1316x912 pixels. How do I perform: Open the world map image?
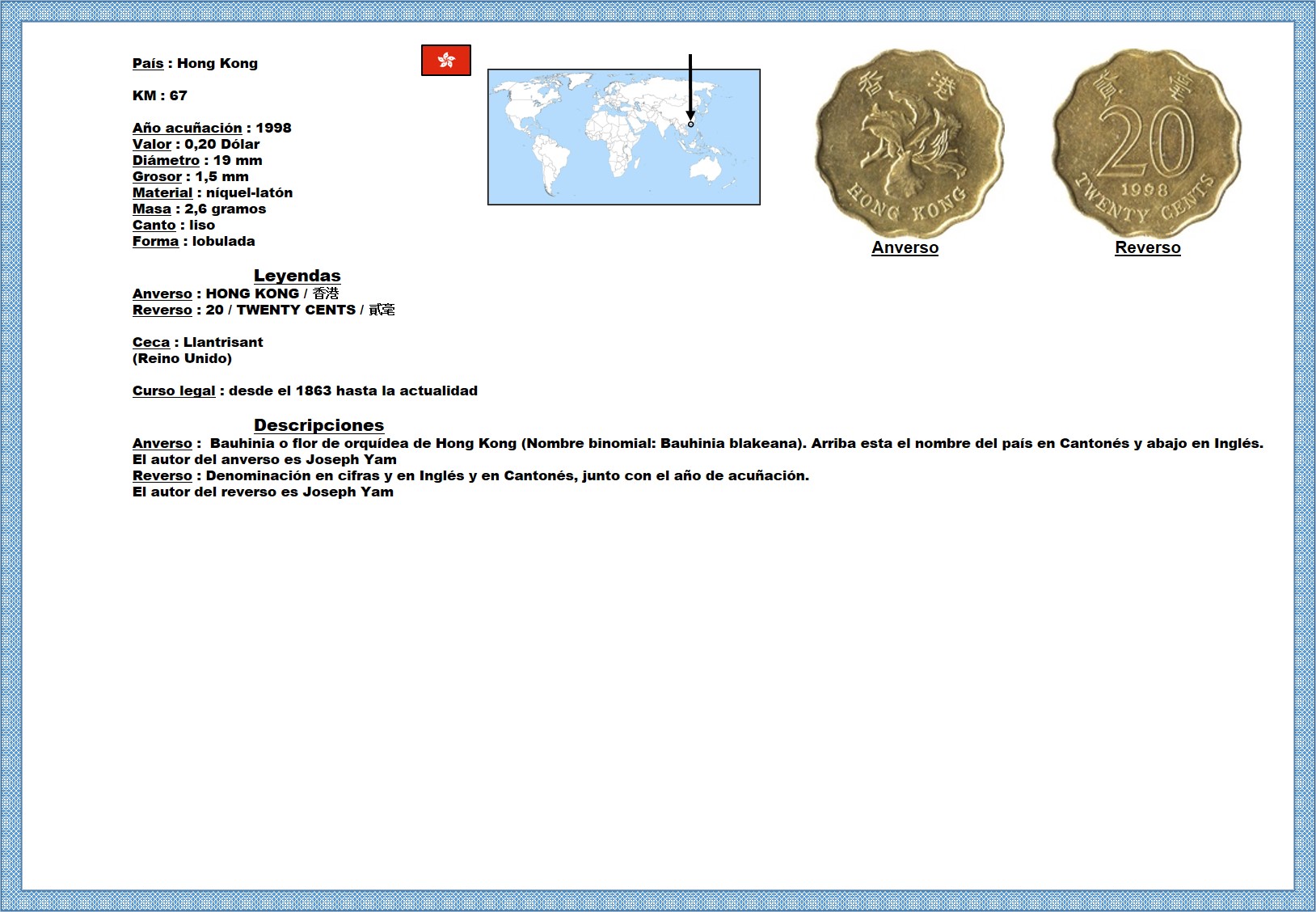[x=624, y=137]
